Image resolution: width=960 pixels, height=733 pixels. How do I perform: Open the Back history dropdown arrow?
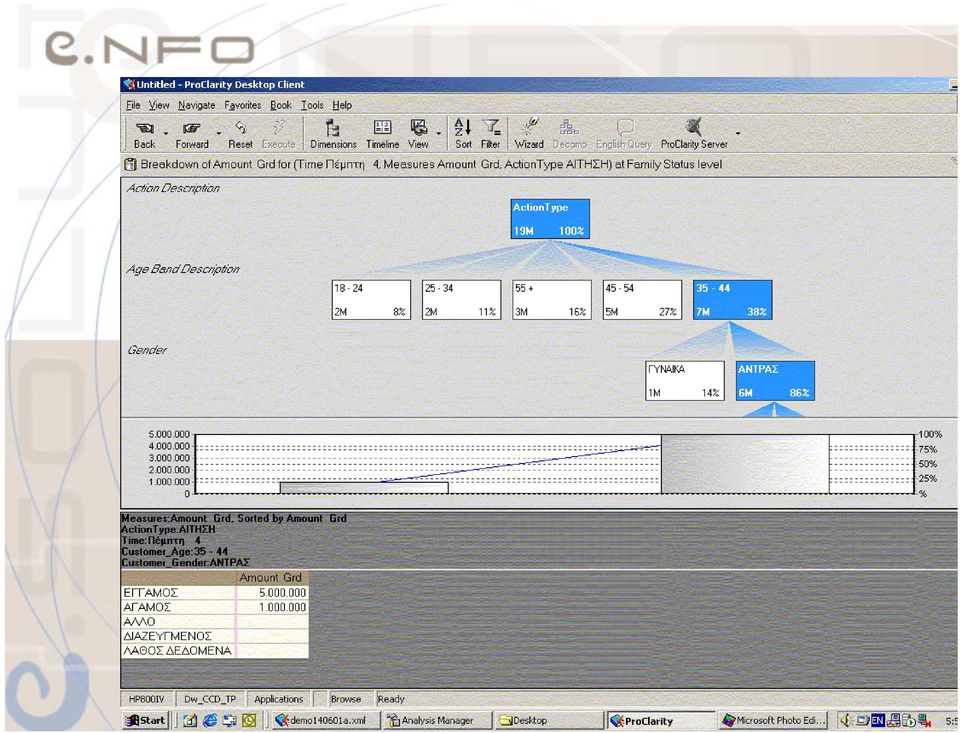[165, 133]
